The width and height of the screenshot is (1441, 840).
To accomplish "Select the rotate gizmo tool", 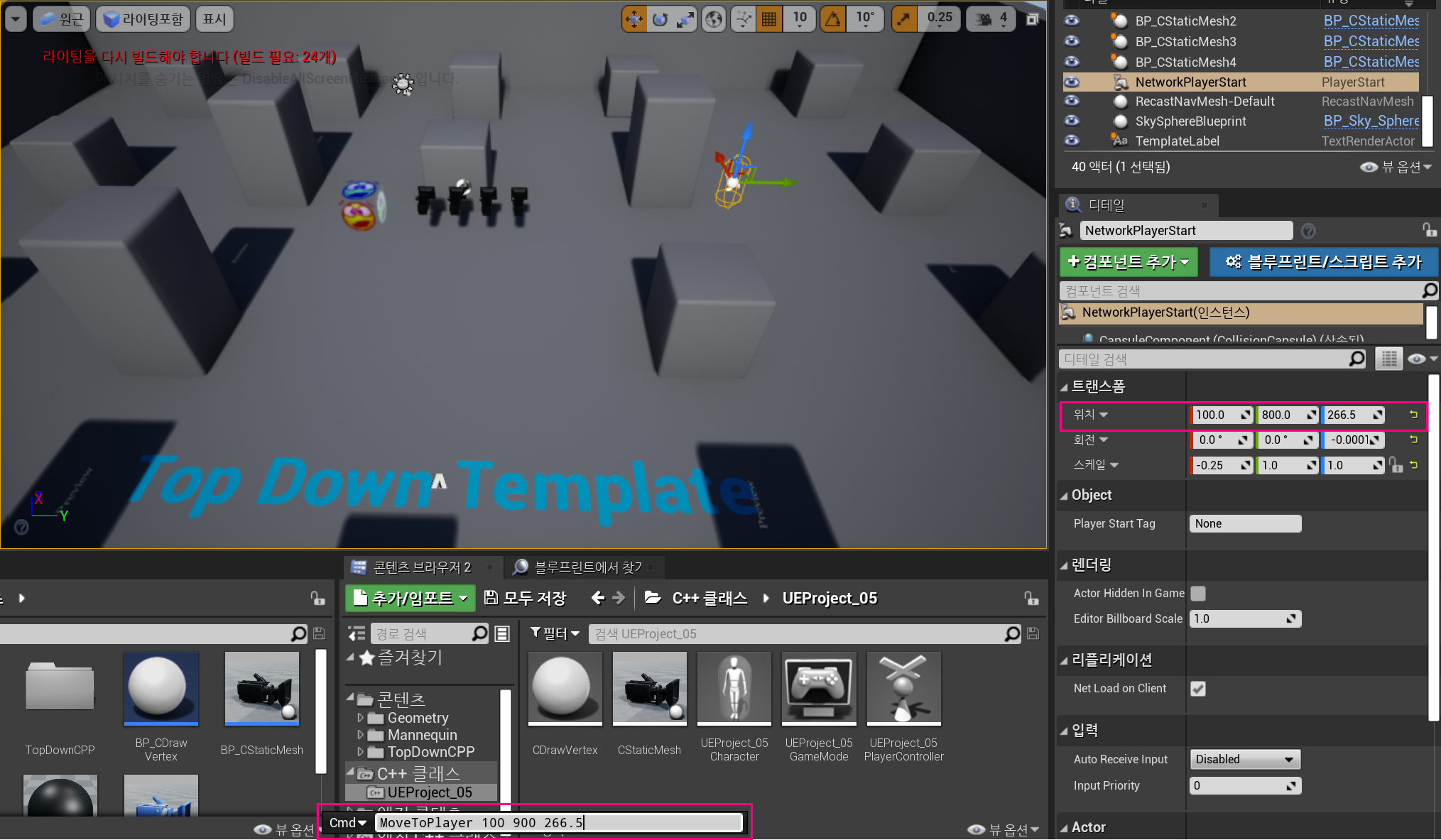I will [660, 19].
